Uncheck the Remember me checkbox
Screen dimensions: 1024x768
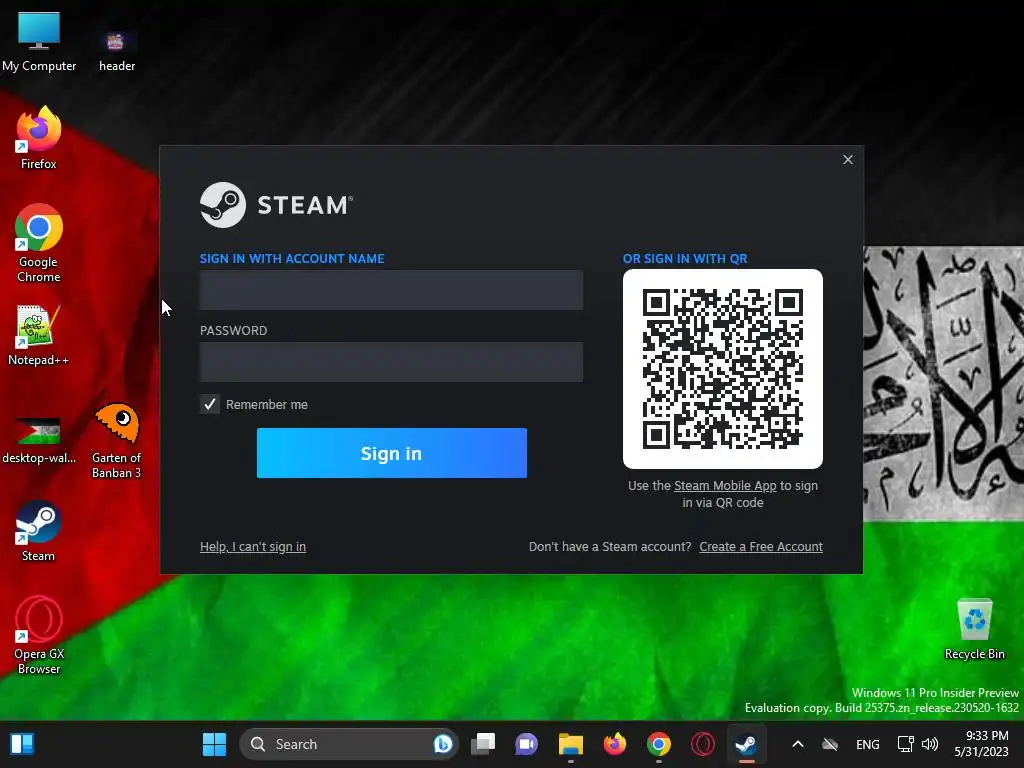pyautogui.click(x=210, y=404)
